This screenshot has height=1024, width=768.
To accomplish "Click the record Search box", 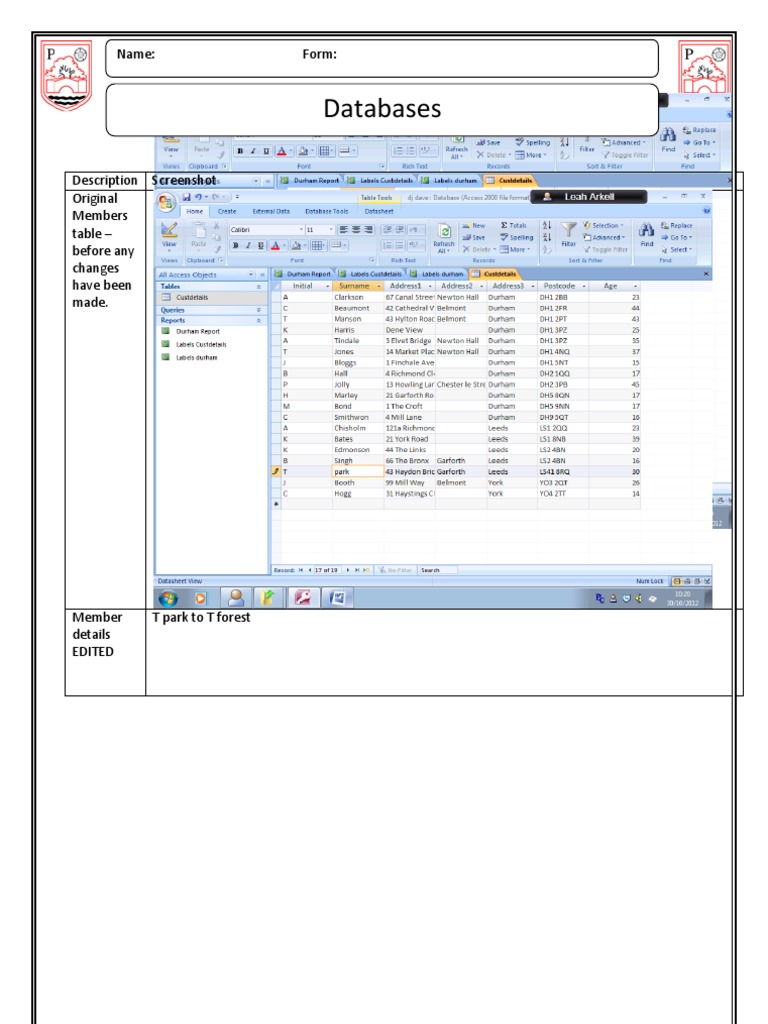I will click(438, 570).
